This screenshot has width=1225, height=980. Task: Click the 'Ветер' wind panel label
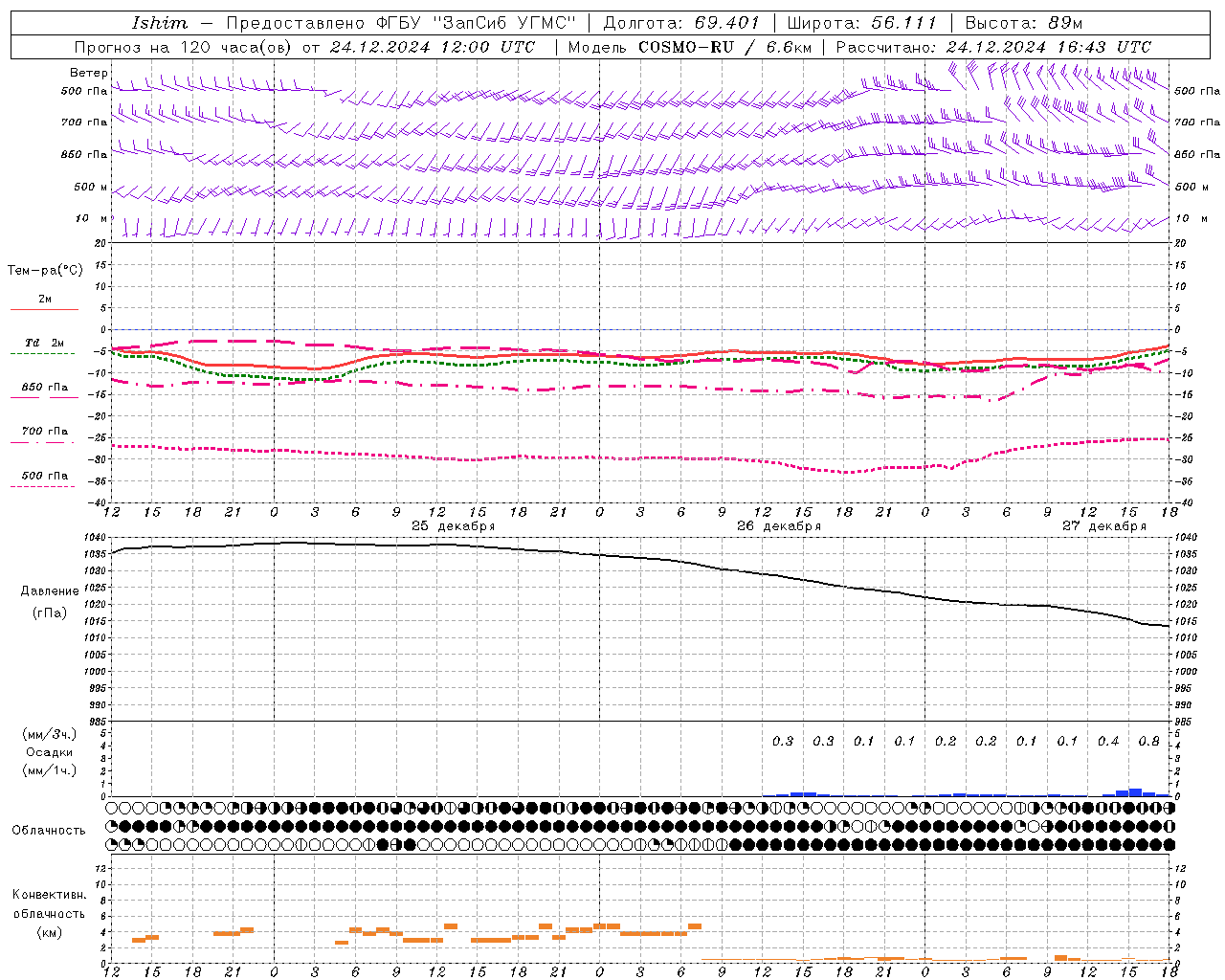[x=89, y=73]
